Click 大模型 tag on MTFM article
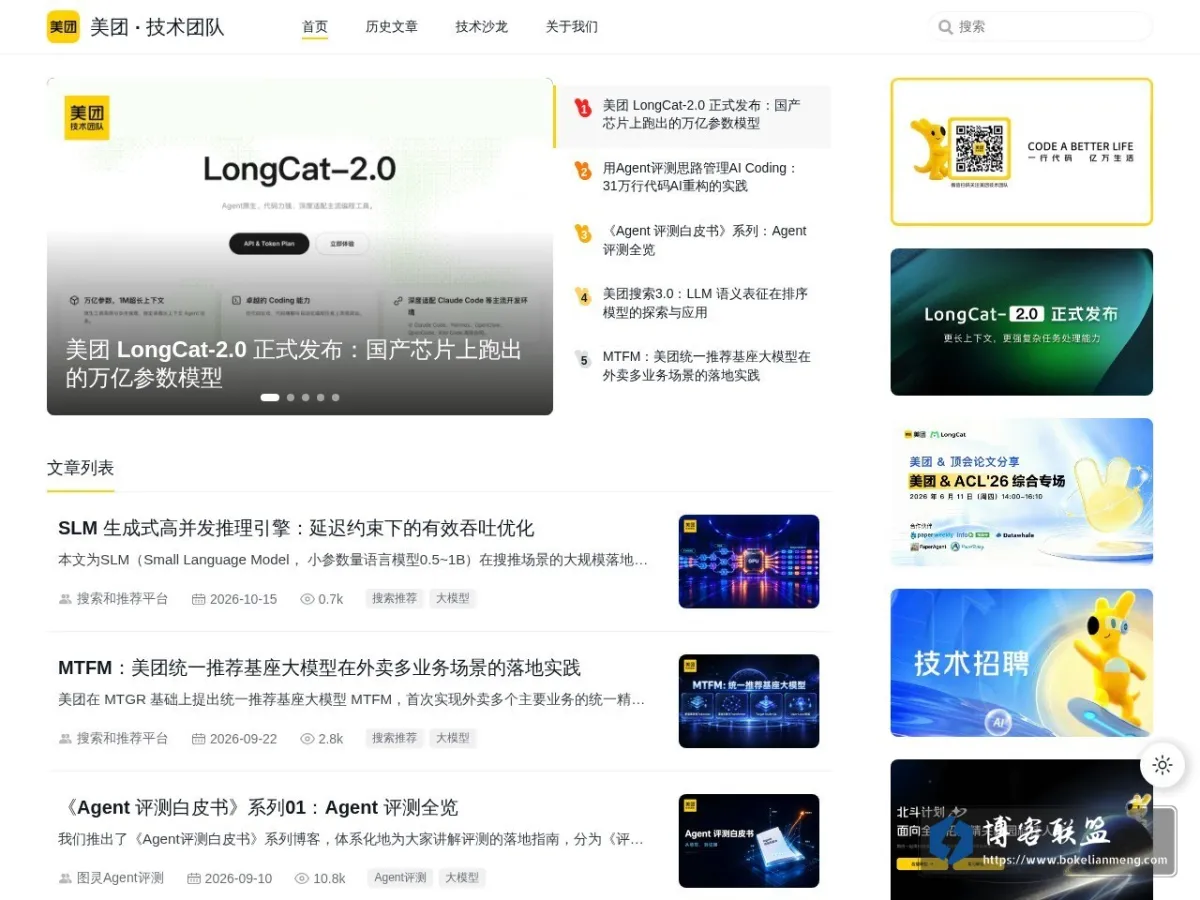1200x900 pixels. pyautogui.click(x=452, y=739)
